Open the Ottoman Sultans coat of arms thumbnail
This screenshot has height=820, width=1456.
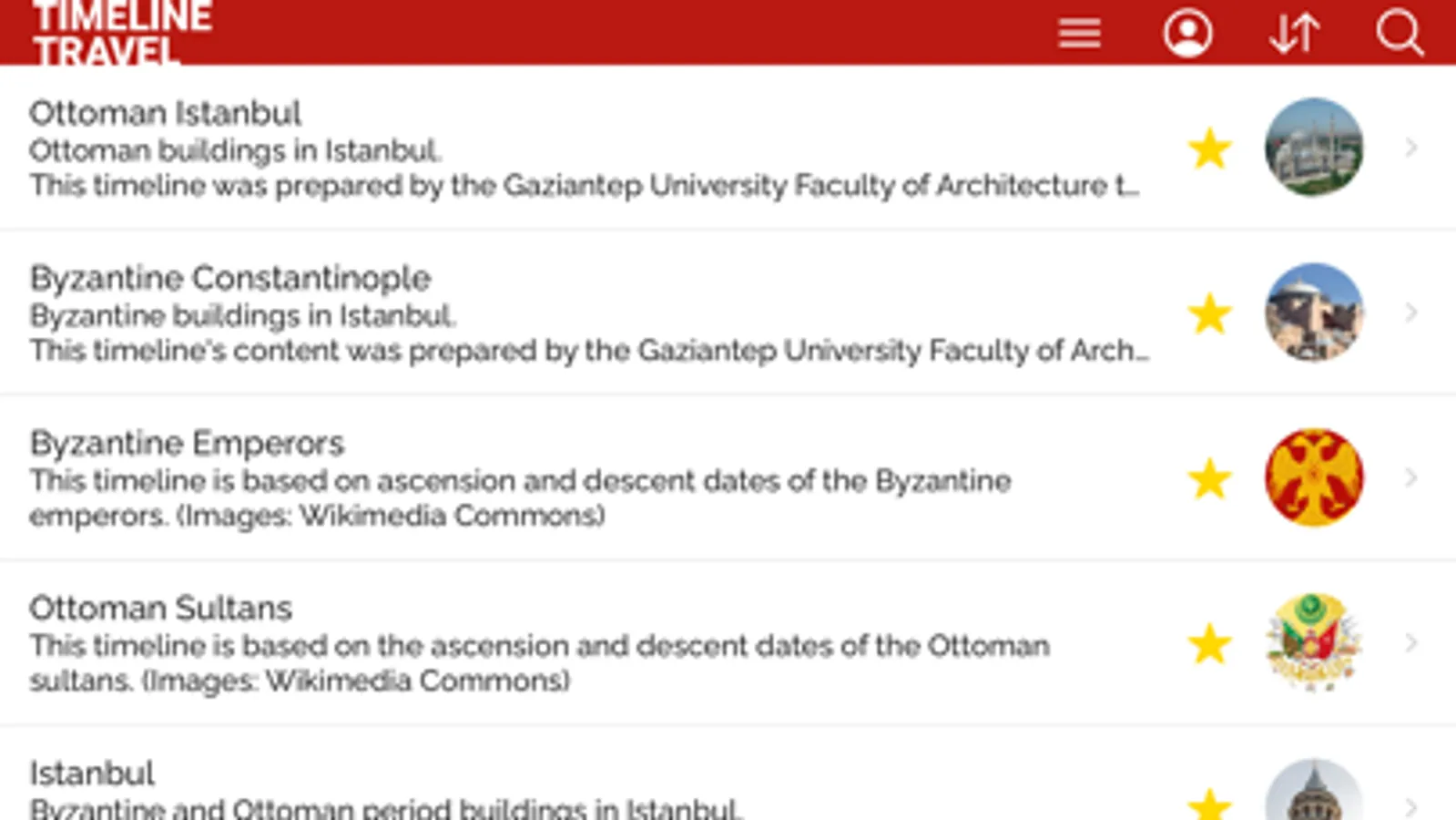click(x=1313, y=642)
